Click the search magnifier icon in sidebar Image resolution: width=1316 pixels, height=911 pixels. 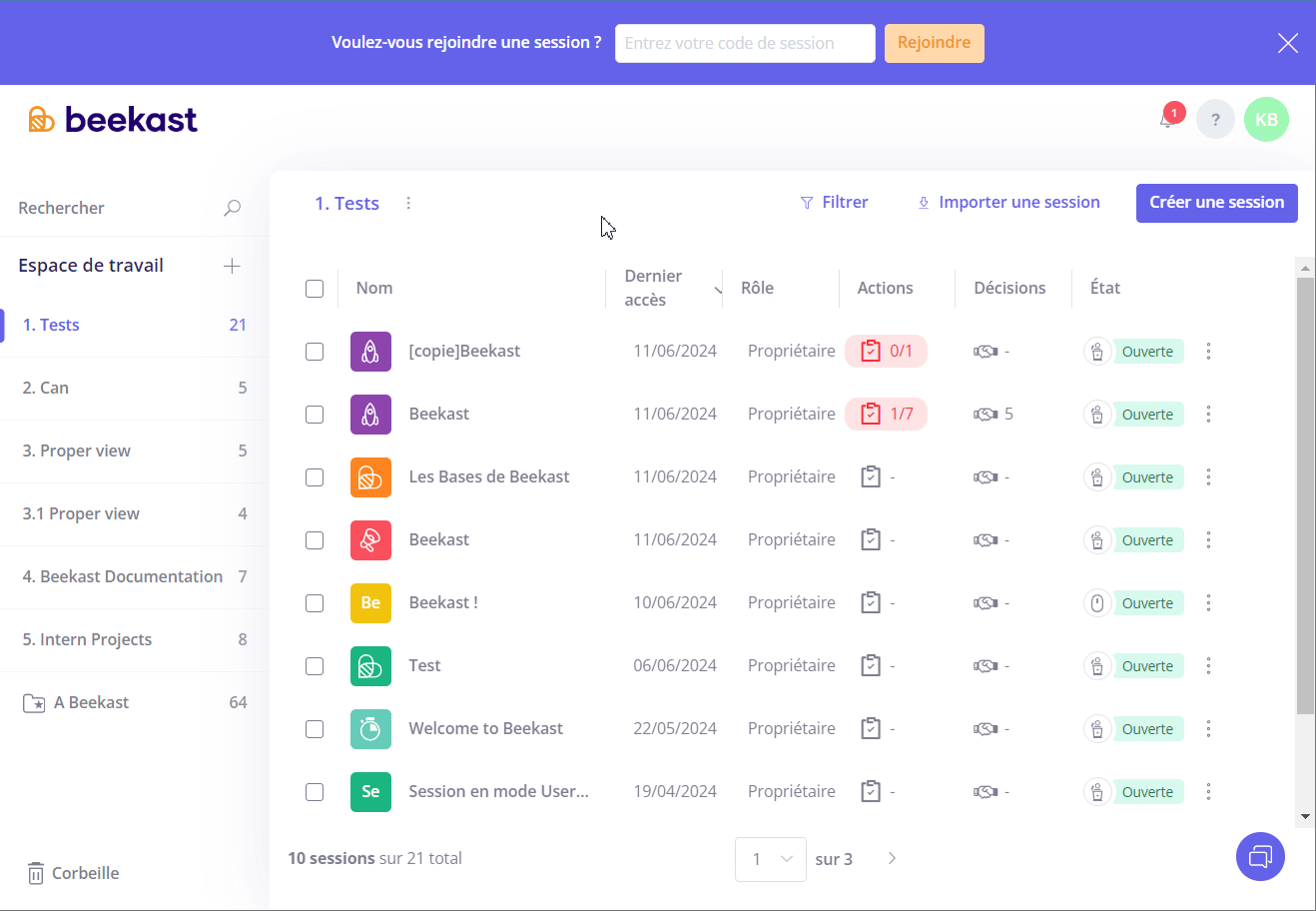point(232,208)
